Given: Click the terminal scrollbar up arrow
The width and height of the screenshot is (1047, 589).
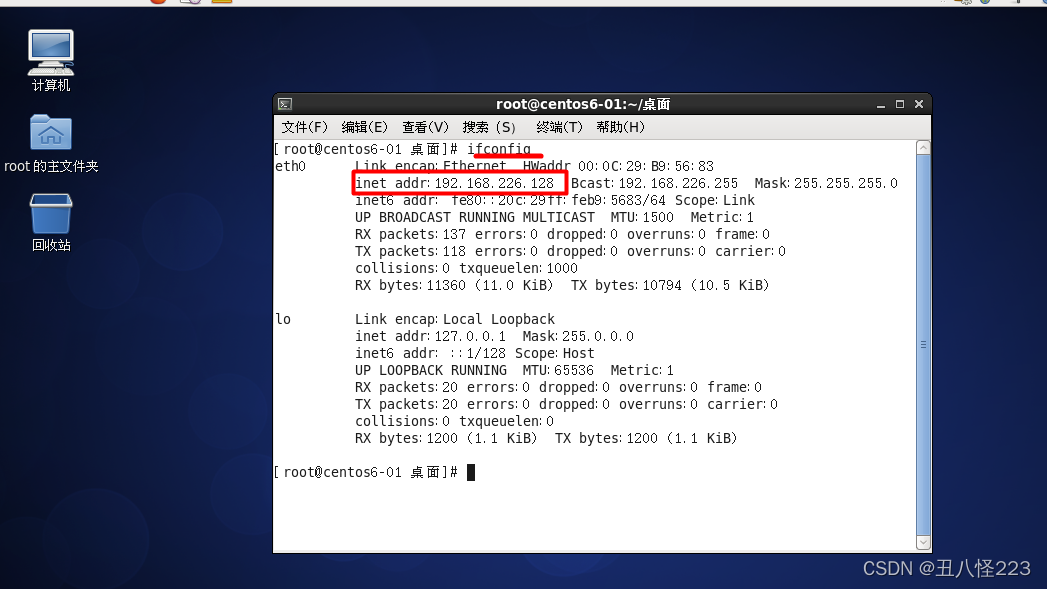Looking at the screenshot, I should point(923,148).
